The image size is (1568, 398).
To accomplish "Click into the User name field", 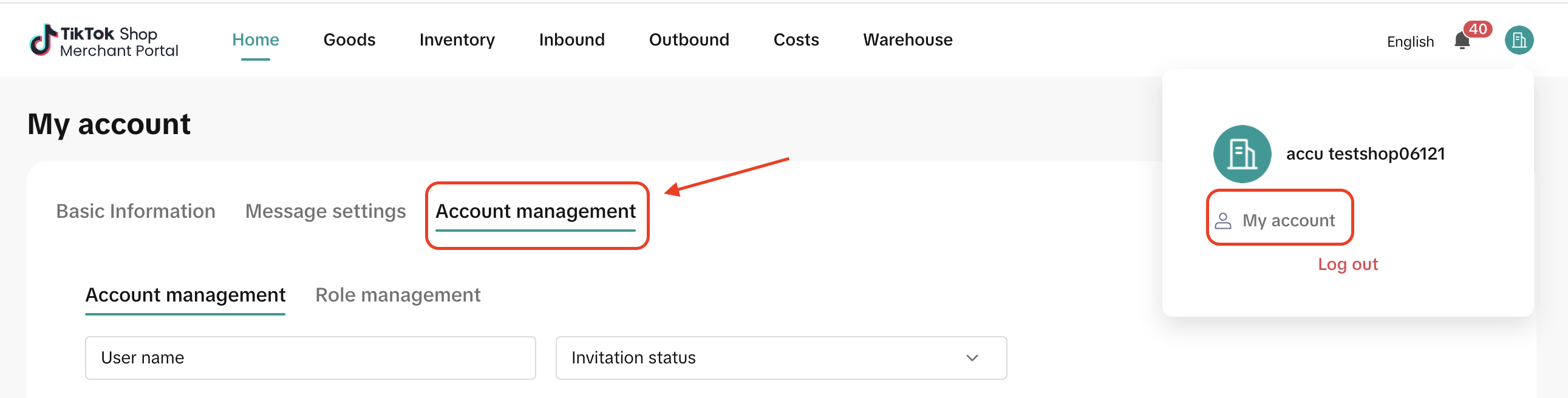I will pos(310,358).
